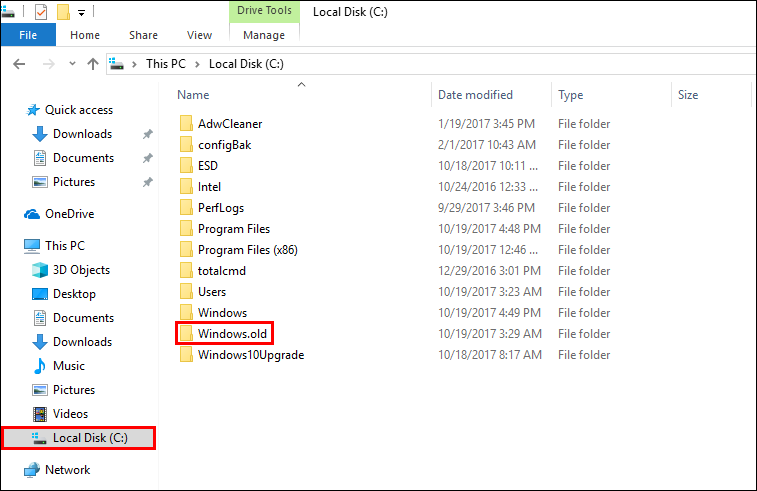Select the ESD folder icon
Screen dimensions: 757x491
[186, 166]
